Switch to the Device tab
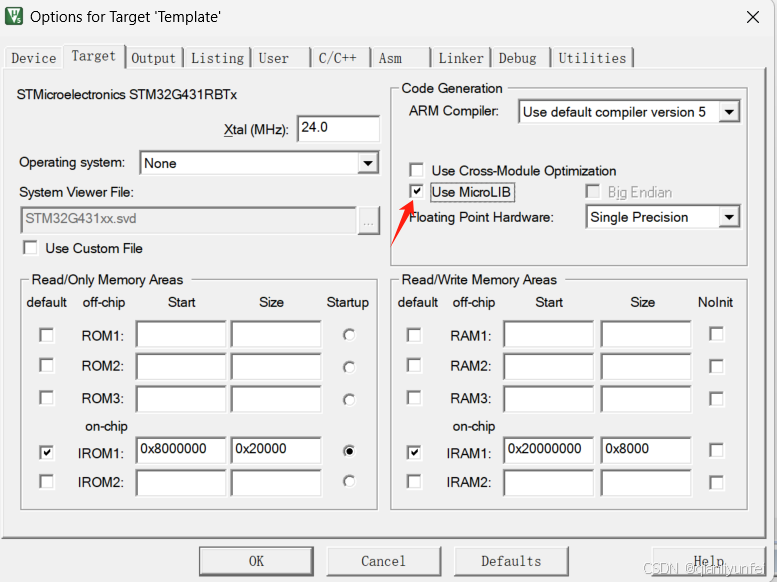The width and height of the screenshot is (777, 582). click(x=34, y=58)
